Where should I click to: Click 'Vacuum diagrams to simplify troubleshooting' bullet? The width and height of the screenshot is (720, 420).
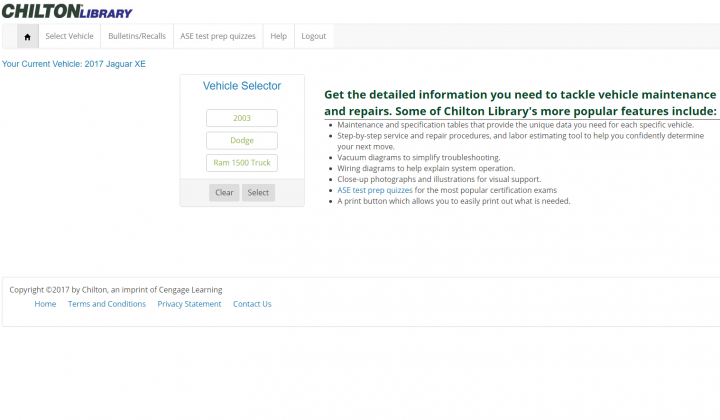coord(418,157)
